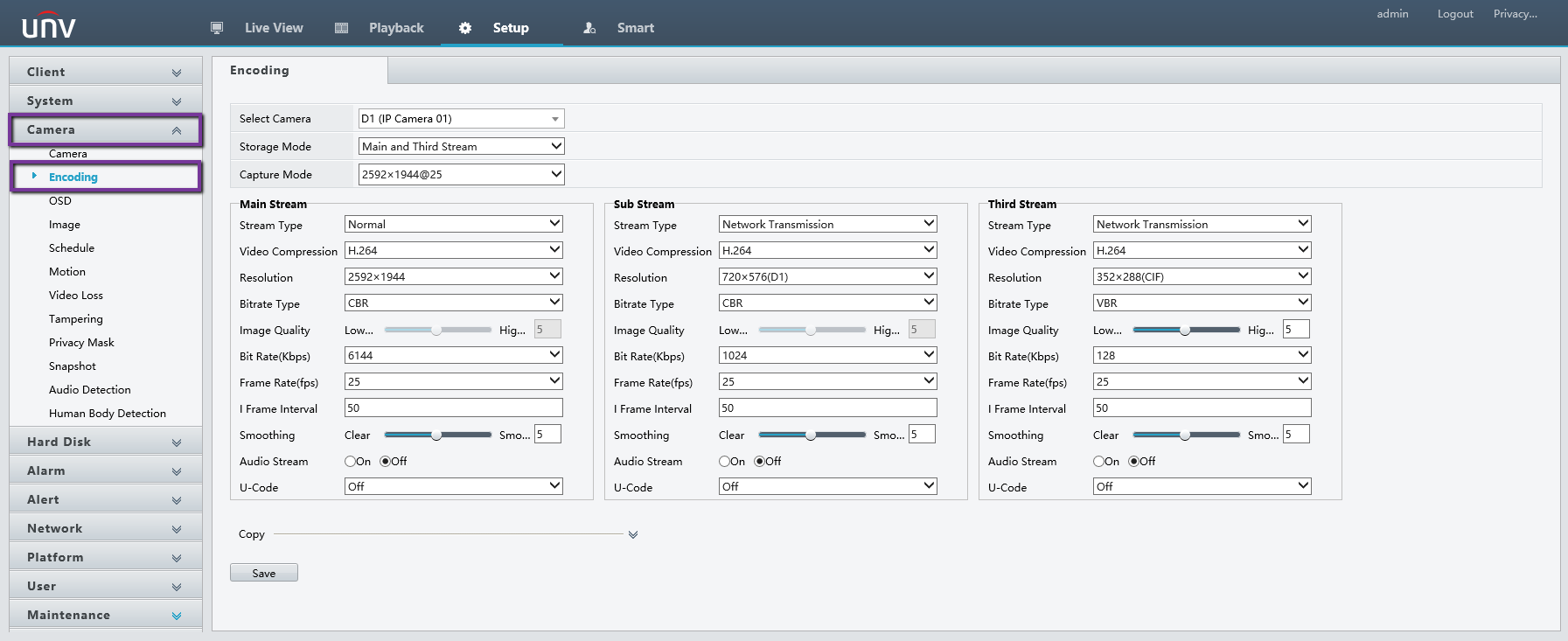The image size is (1568, 641).
Task: Open Main Stream Bit Rate dropdown
Action: click(x=453, y=355)
